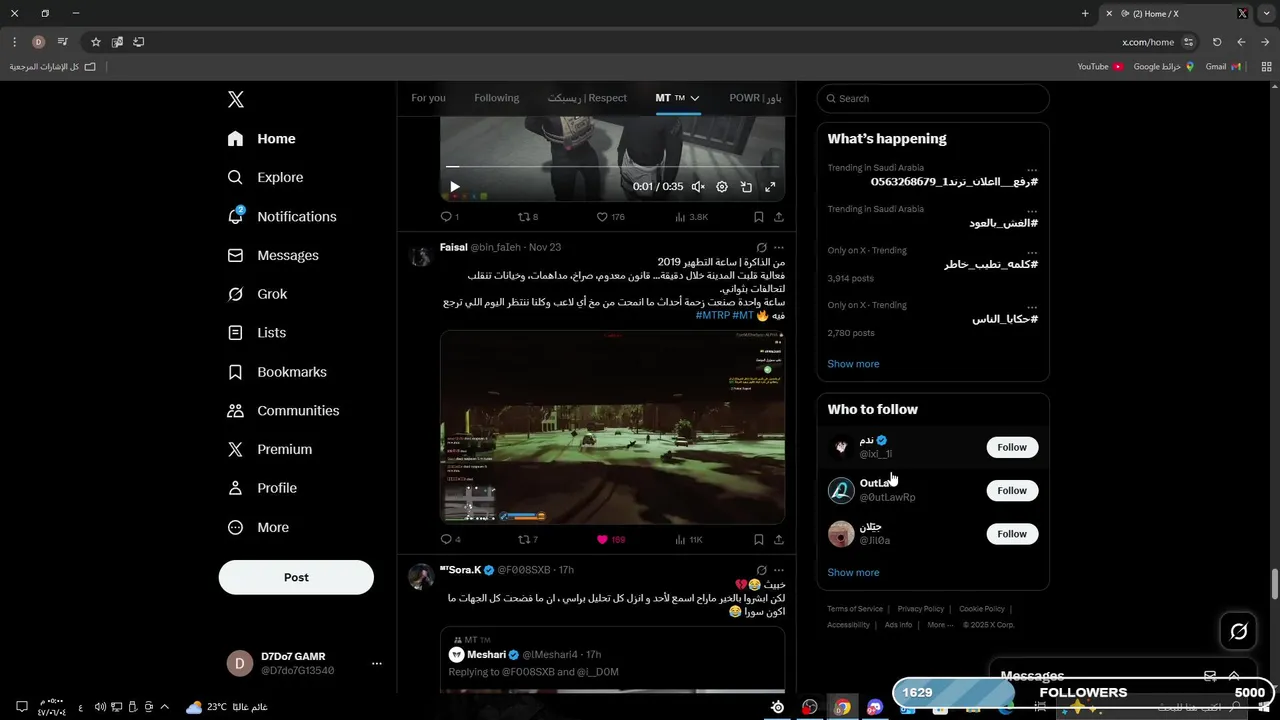Bookmark this page with the star icon
This screenshot has width=1280, height=720.
pyautogui.click(x=96, y=42)
